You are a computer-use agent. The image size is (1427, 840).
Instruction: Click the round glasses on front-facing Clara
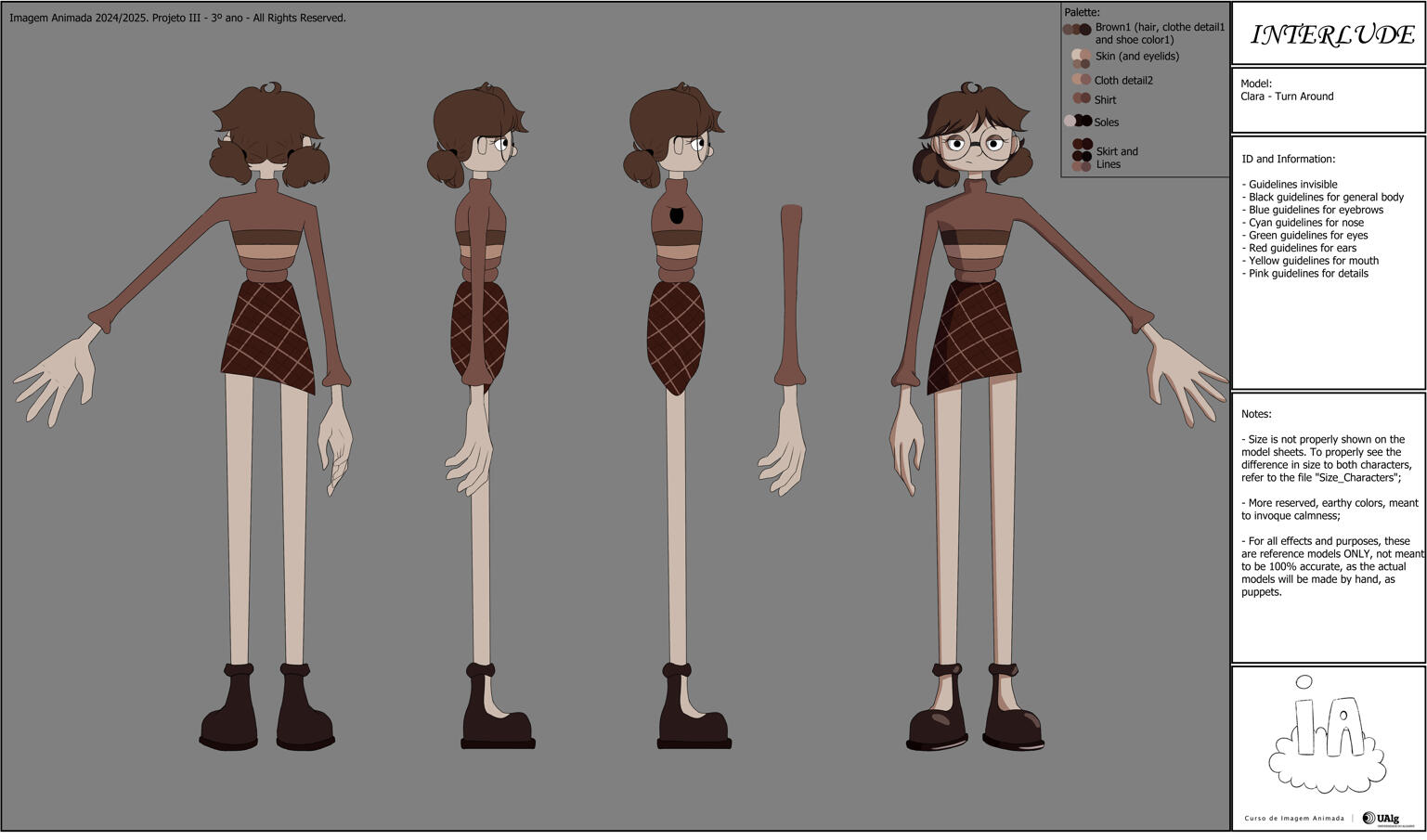pos(974,146)
